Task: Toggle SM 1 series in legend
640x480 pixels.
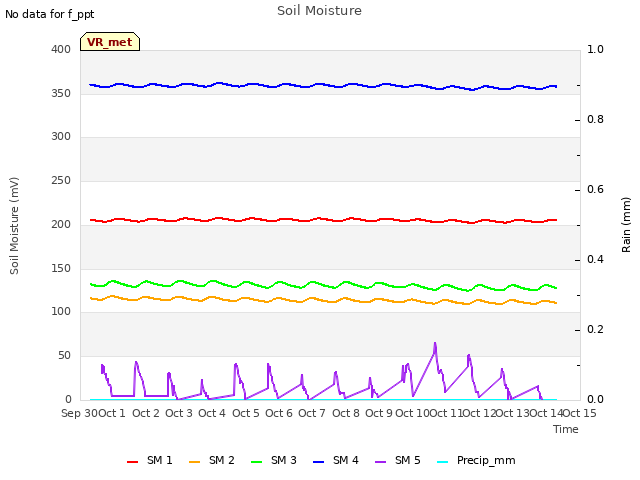Action: (x=150, y=460)
